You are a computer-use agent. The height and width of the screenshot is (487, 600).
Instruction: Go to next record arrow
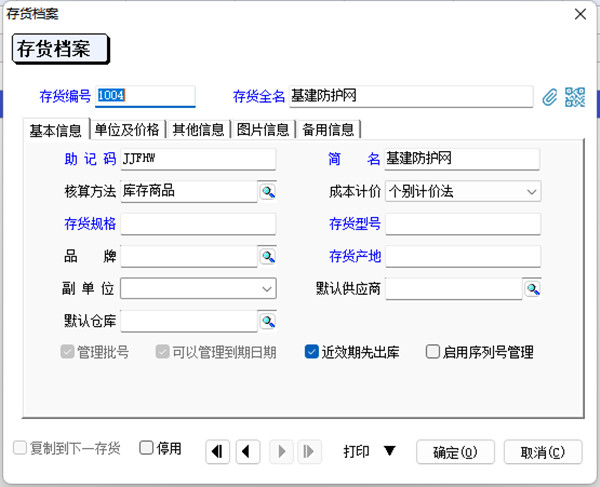[x=281, y=452]
